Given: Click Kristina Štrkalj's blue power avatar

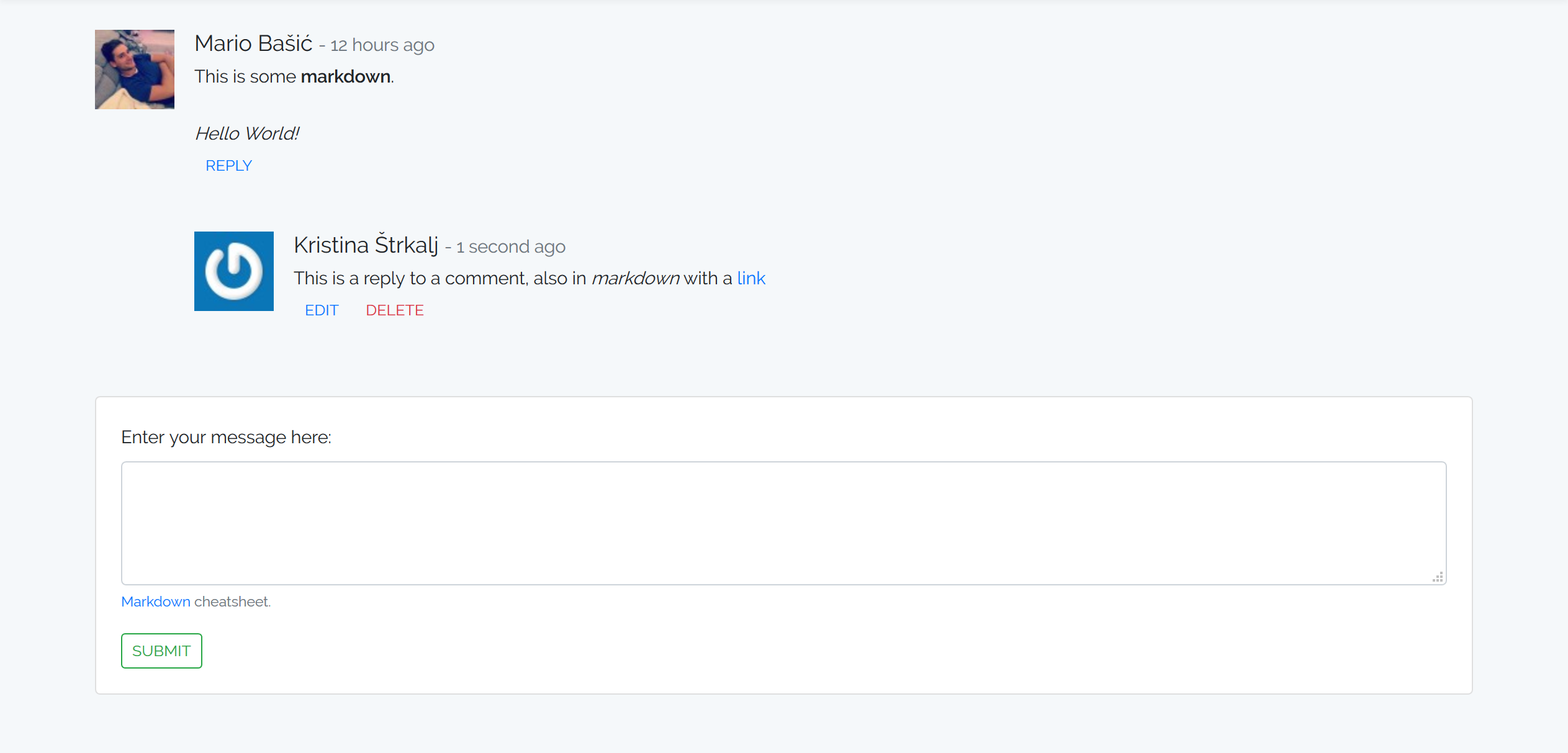Looking at the screenshot, I should (233, 271).
